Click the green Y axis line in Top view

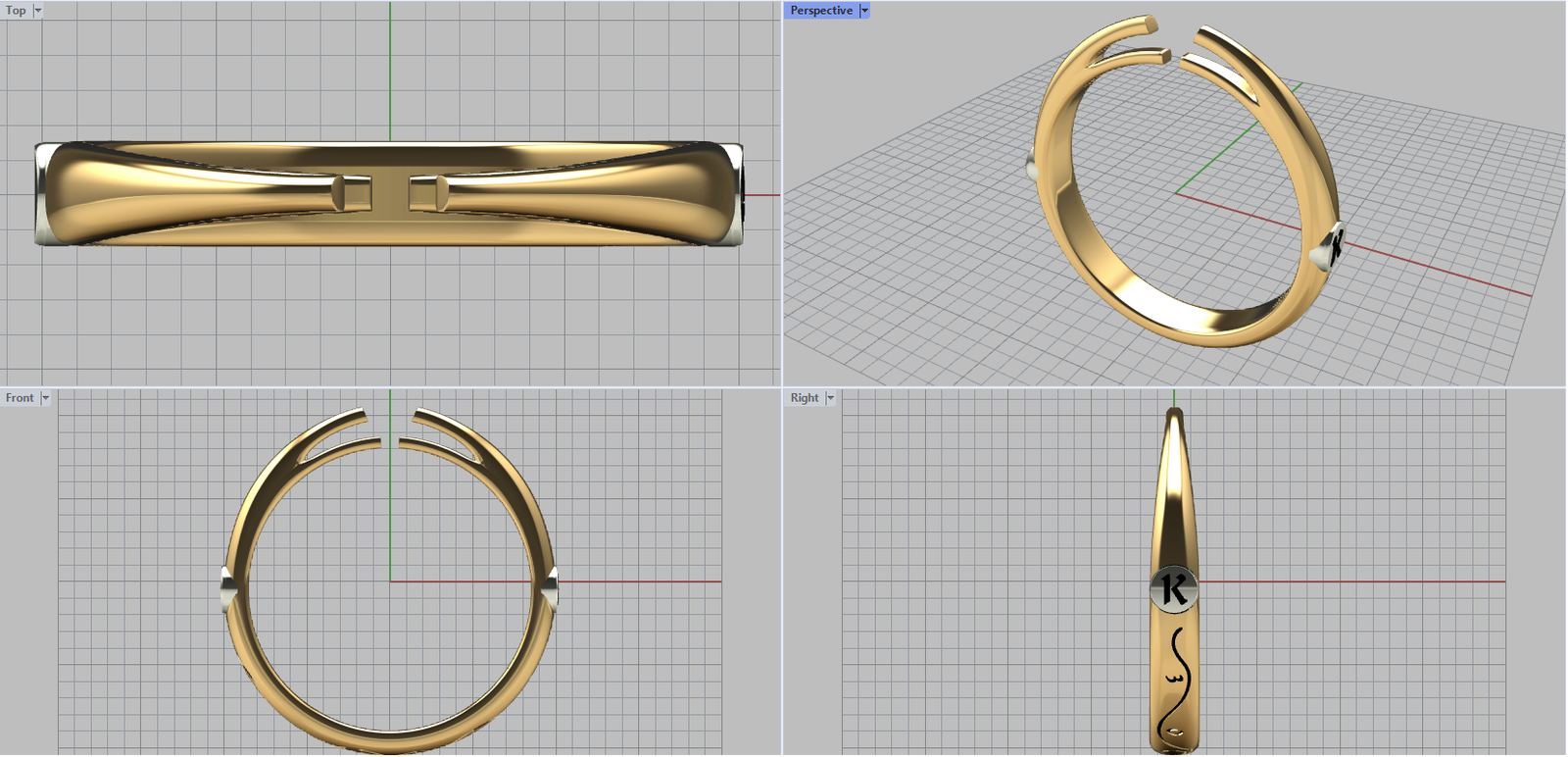click(390, 69)
